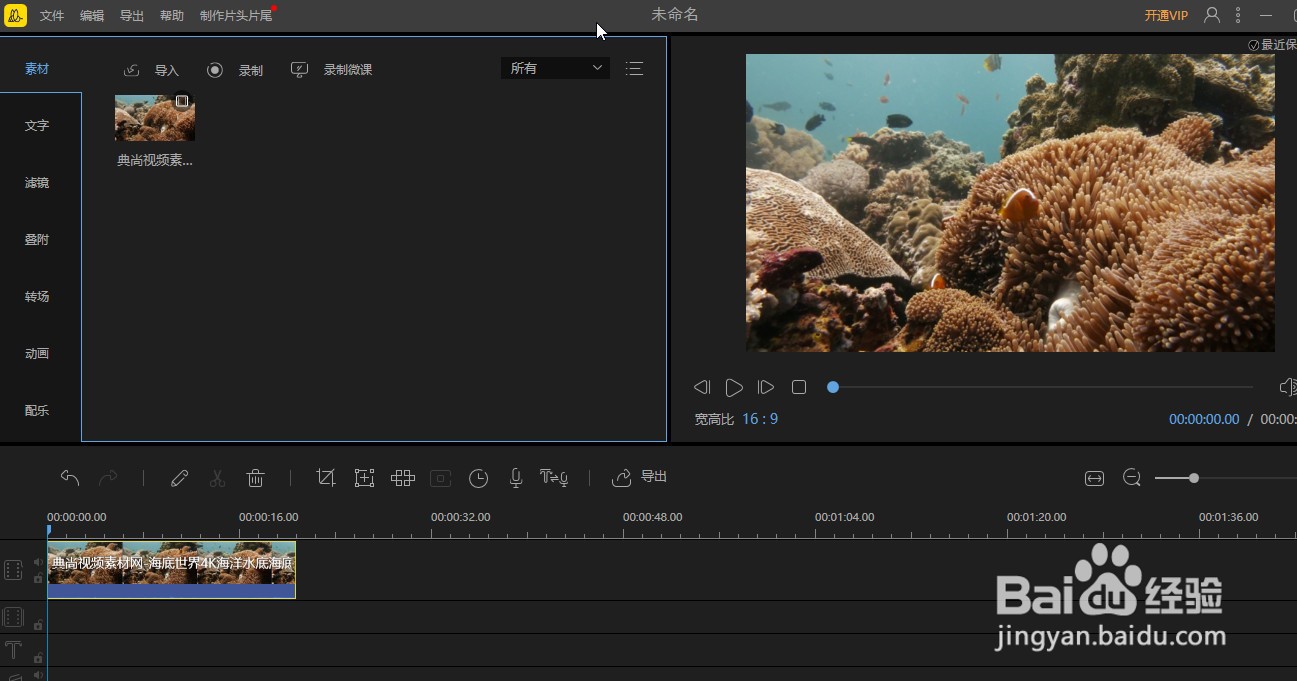Click the preview progress slider handle
This screenshot has height=681, width=1297.
pyautogui.click(x=833, y=387)
